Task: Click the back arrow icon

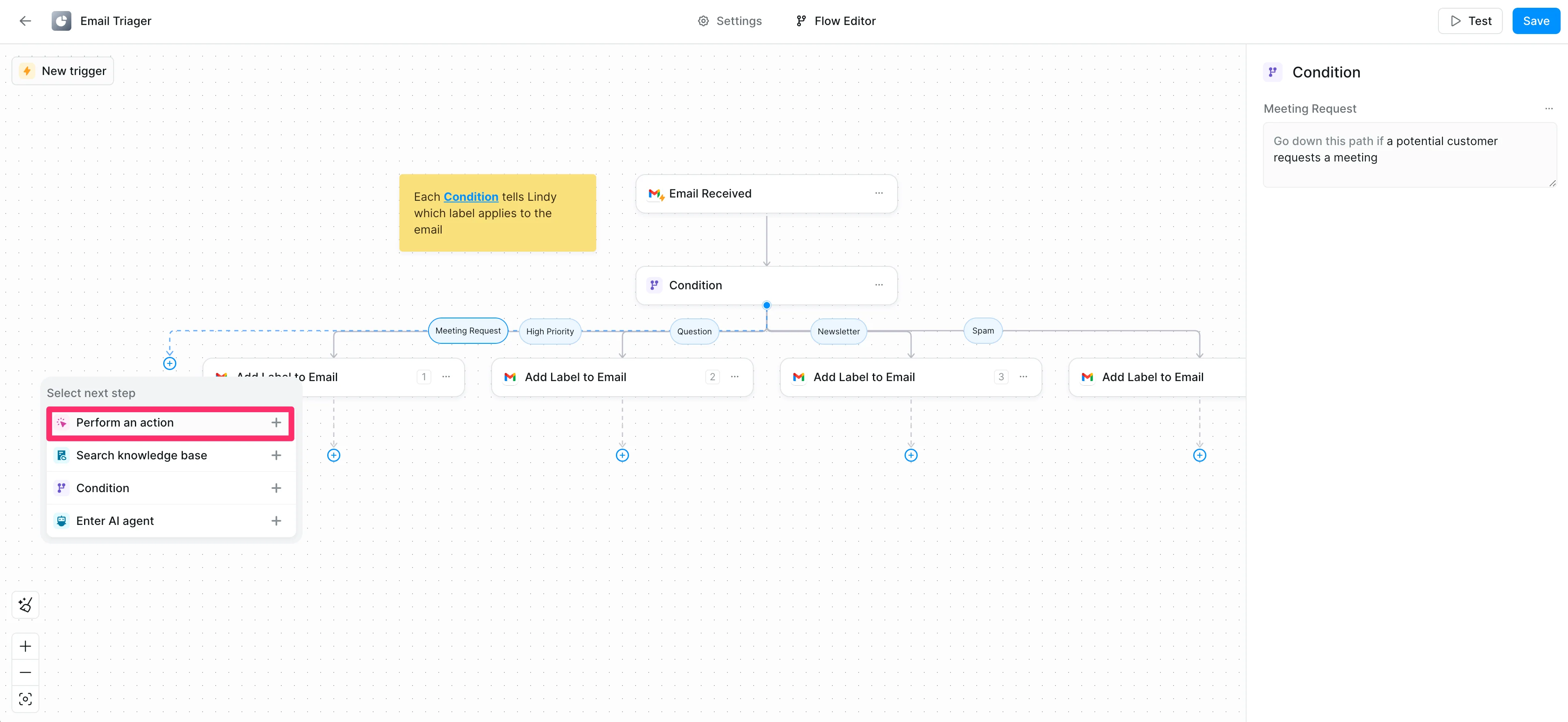Action: (x=25, y=20)
